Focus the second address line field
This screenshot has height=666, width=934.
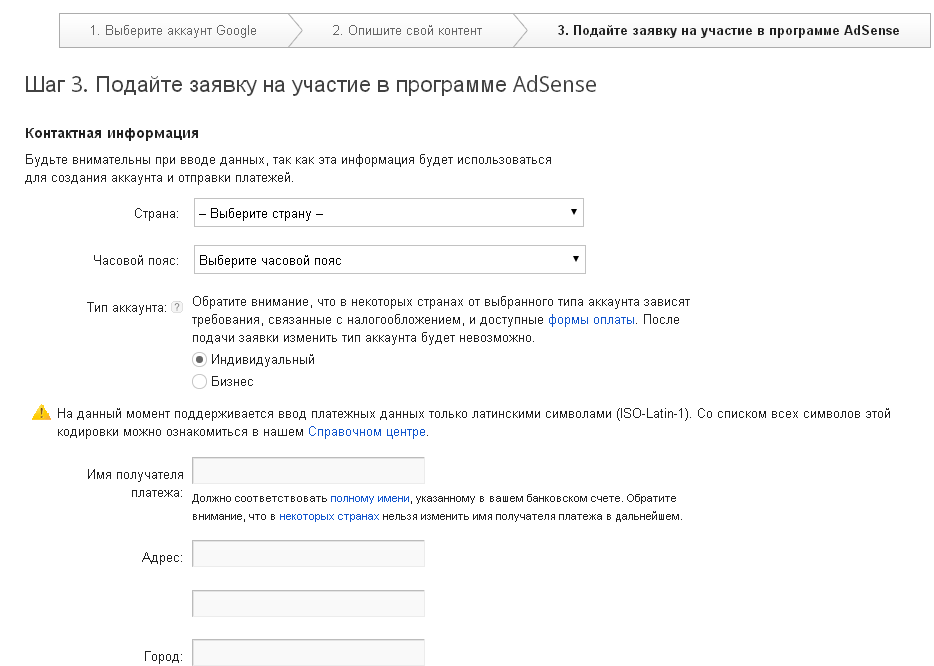point(308,603)
